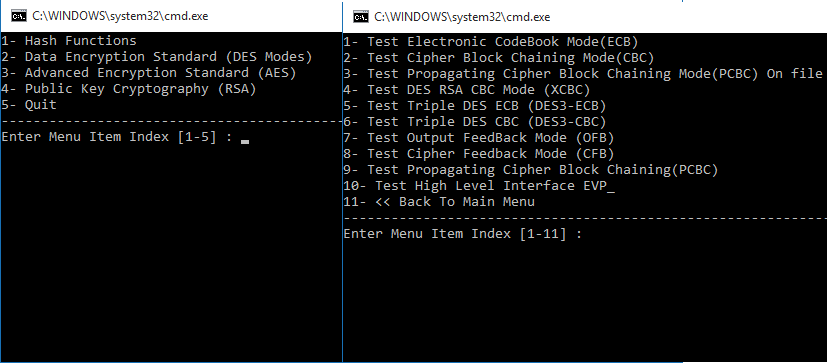The width and height of the screenshot is (827, 363).
Task: Click the Enter Menu Item Index [1-11] prompt
Action: point(463,234)
